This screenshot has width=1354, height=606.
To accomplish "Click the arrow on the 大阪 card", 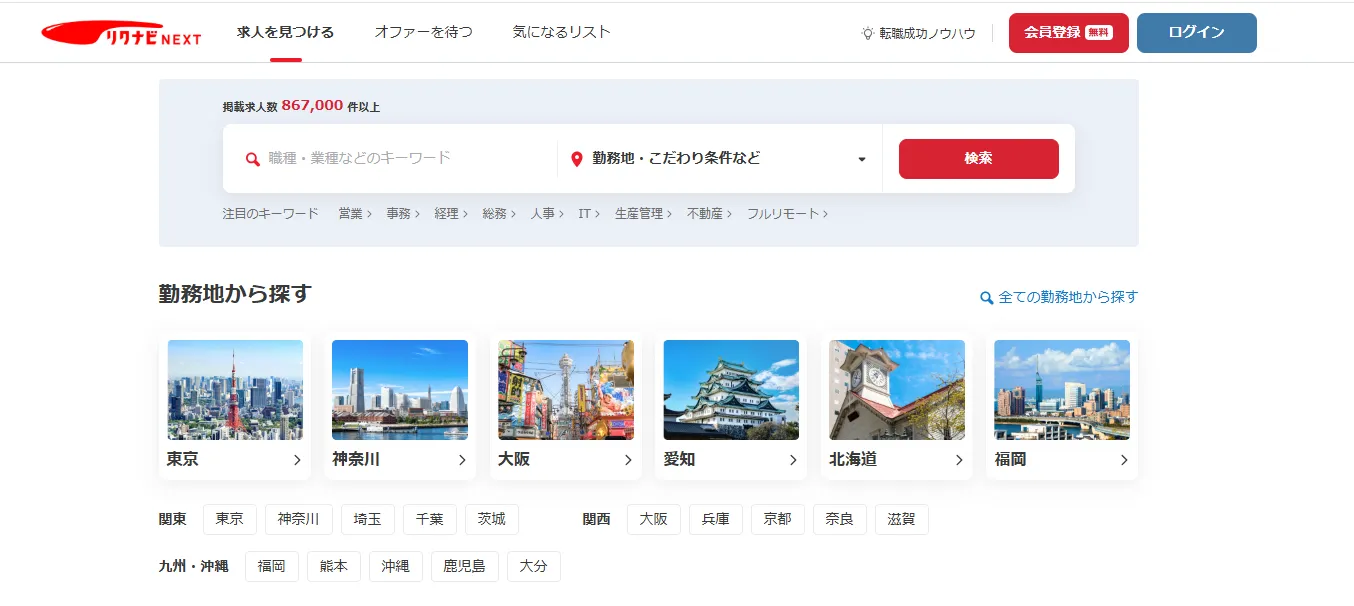I will tap(628, 460).
